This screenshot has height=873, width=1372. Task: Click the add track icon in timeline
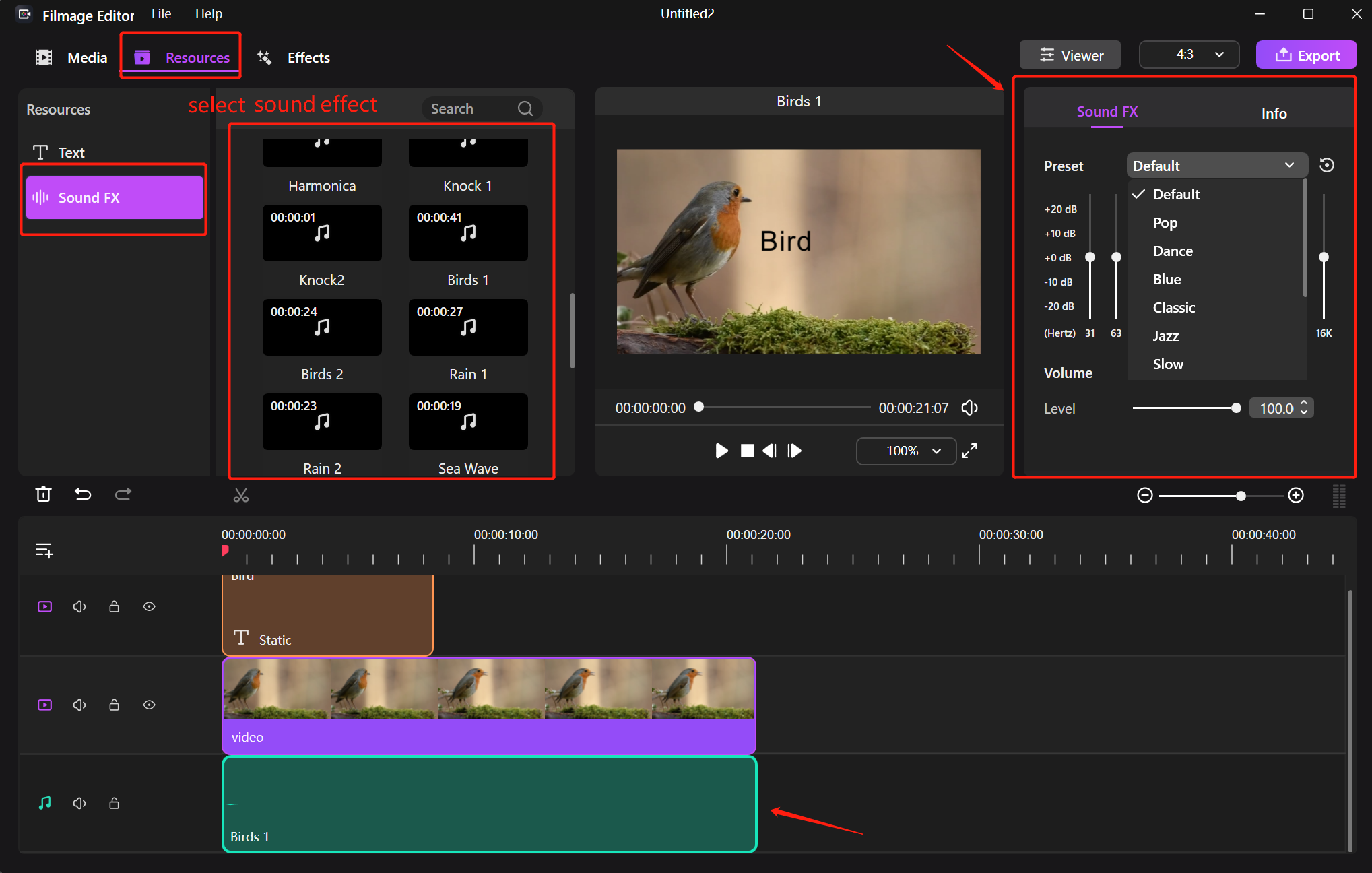click(x=44, y=550)
